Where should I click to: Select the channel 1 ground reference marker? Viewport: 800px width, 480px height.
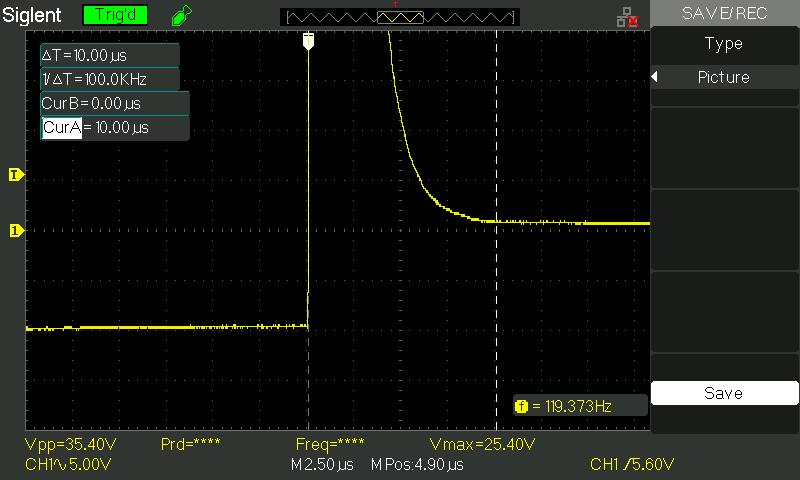pos(15,231)
